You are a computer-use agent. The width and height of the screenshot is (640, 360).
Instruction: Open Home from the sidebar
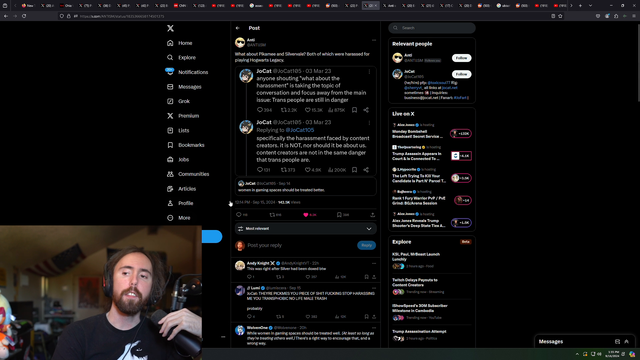180,43
